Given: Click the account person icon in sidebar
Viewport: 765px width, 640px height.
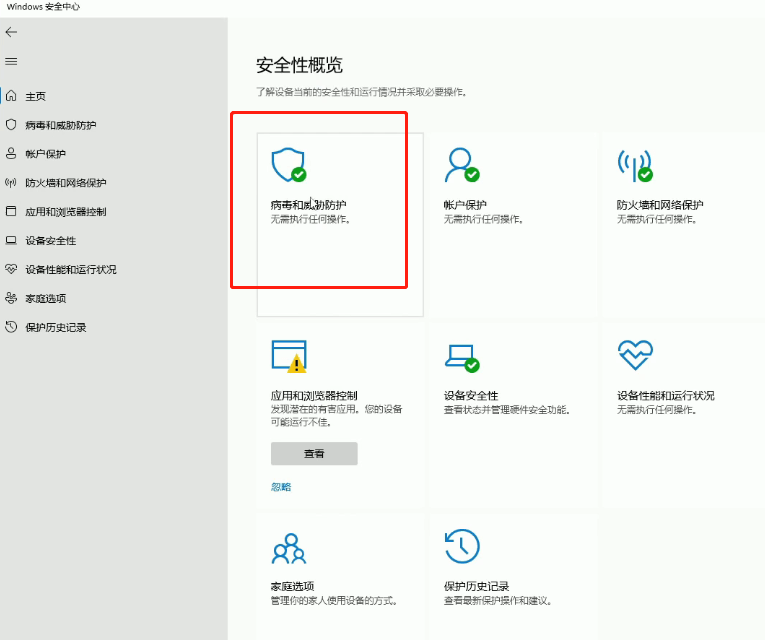Looking at the screenshot, I should [11, 154].
